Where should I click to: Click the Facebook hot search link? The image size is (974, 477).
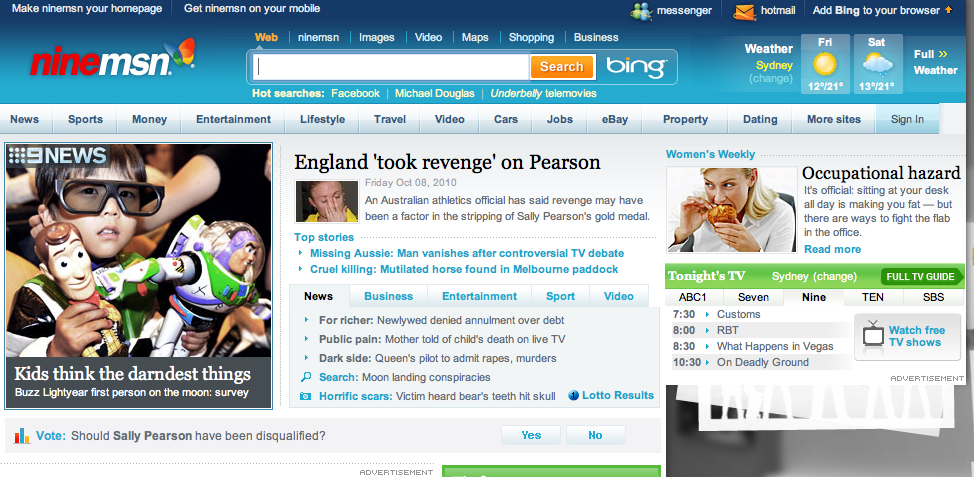pos(355,93)
